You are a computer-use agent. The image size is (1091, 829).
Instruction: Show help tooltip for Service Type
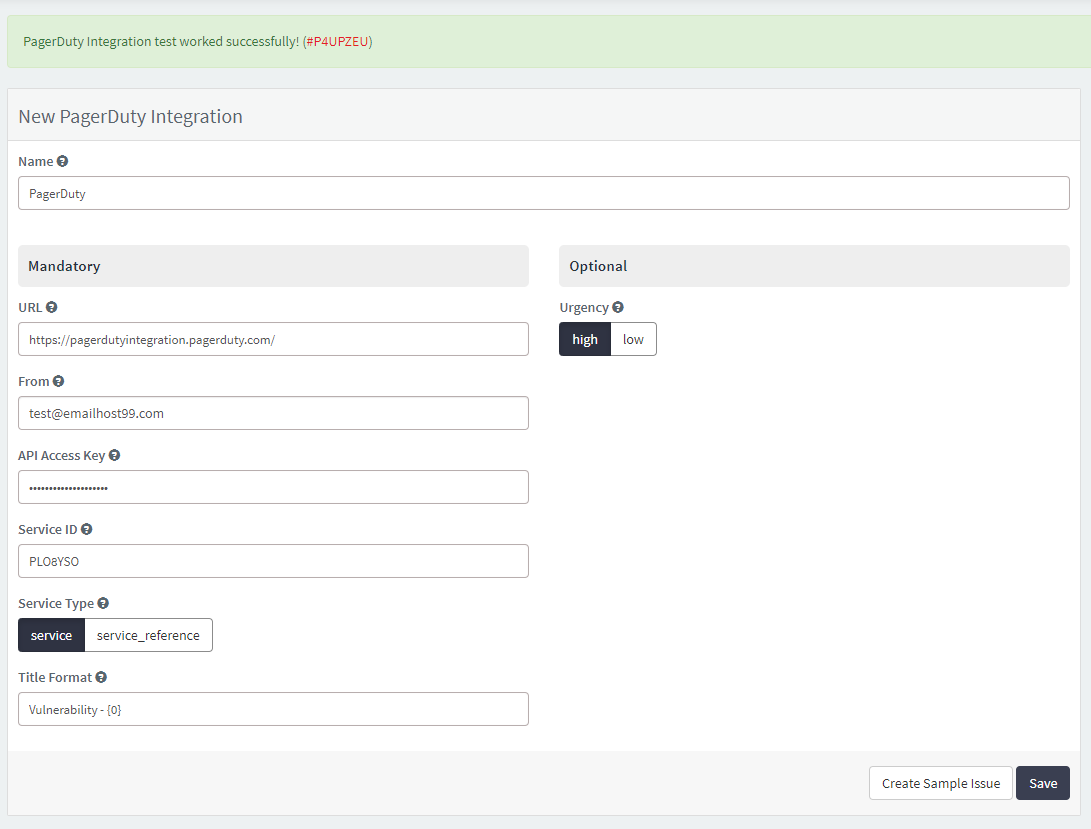pos(103,603)
